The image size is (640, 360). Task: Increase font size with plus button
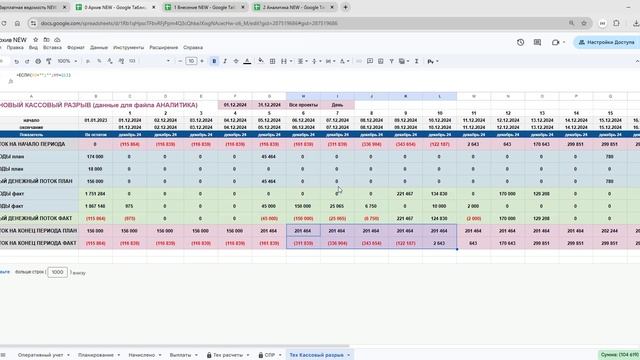pyautogui.click(x=202, y=61)
